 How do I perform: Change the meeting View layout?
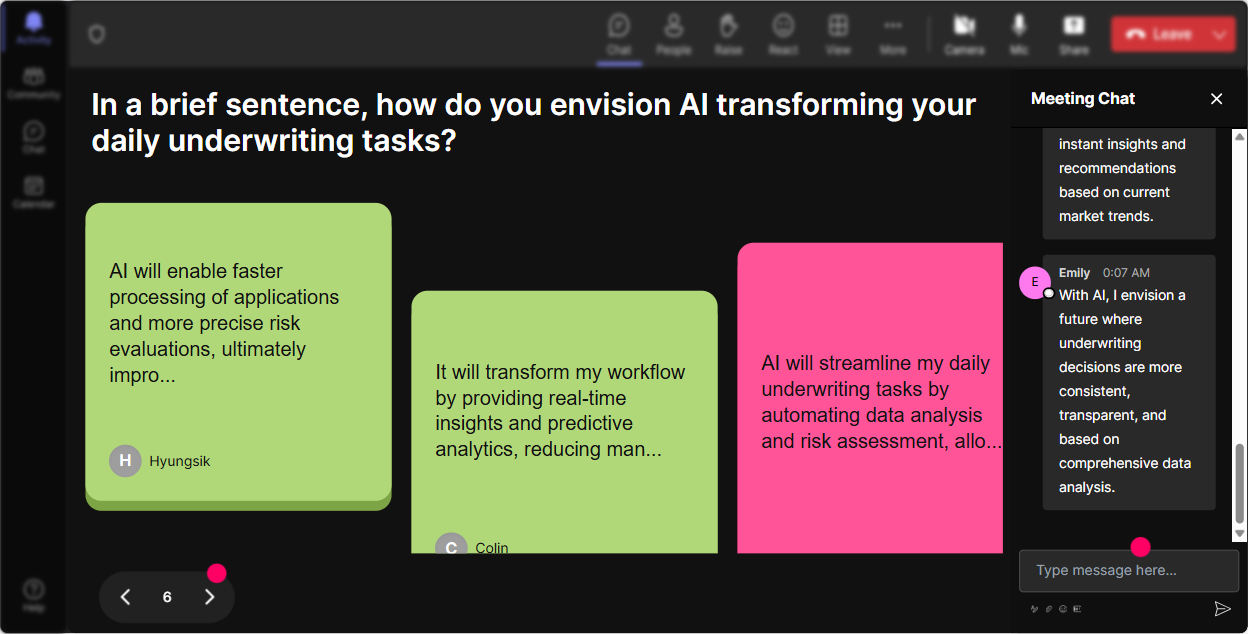point(838,33)
